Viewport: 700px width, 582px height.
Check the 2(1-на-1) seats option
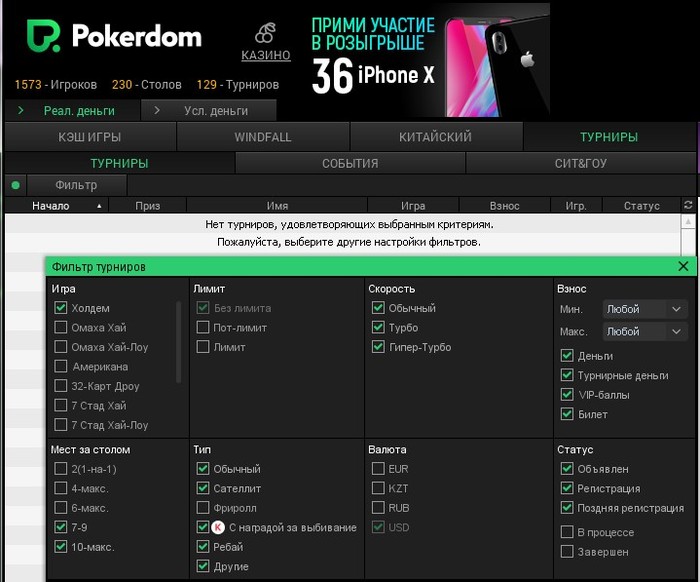61,469
